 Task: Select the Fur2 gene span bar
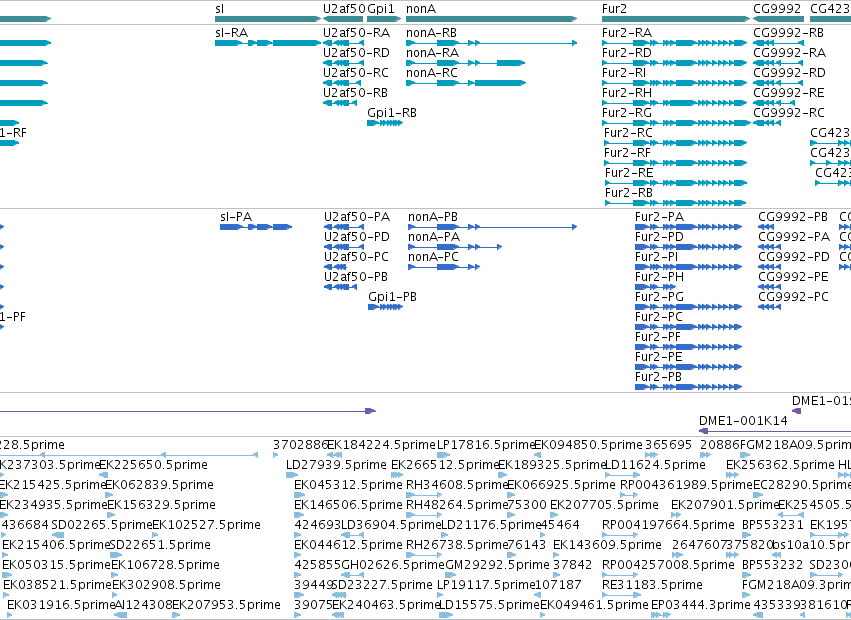[676, 19]
